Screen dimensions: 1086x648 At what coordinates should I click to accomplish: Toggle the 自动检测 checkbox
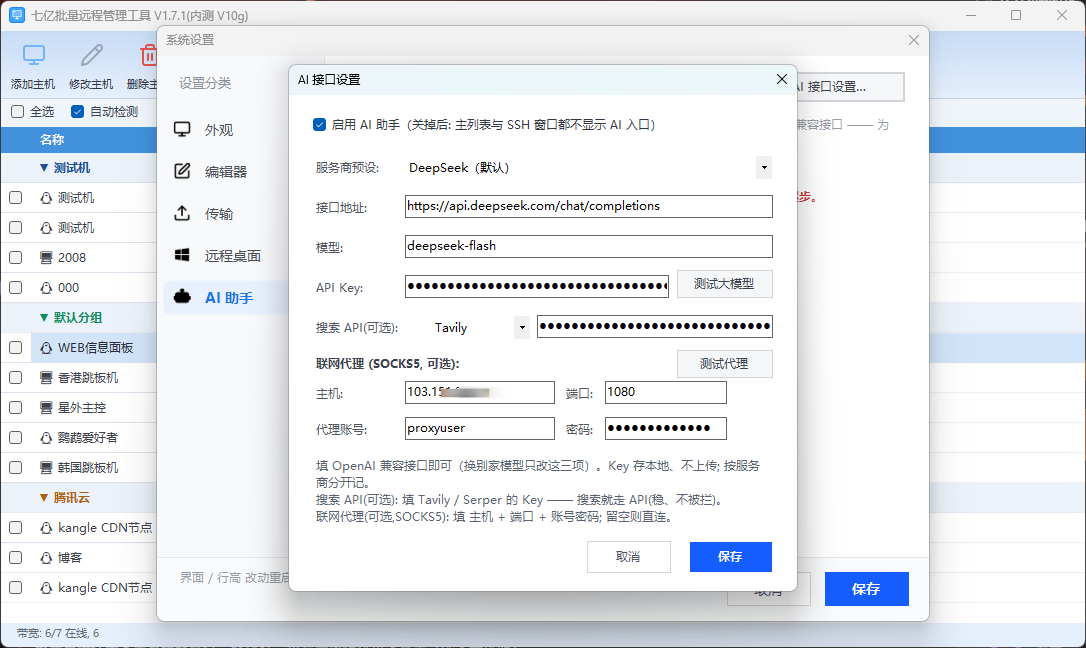[78, 111]
